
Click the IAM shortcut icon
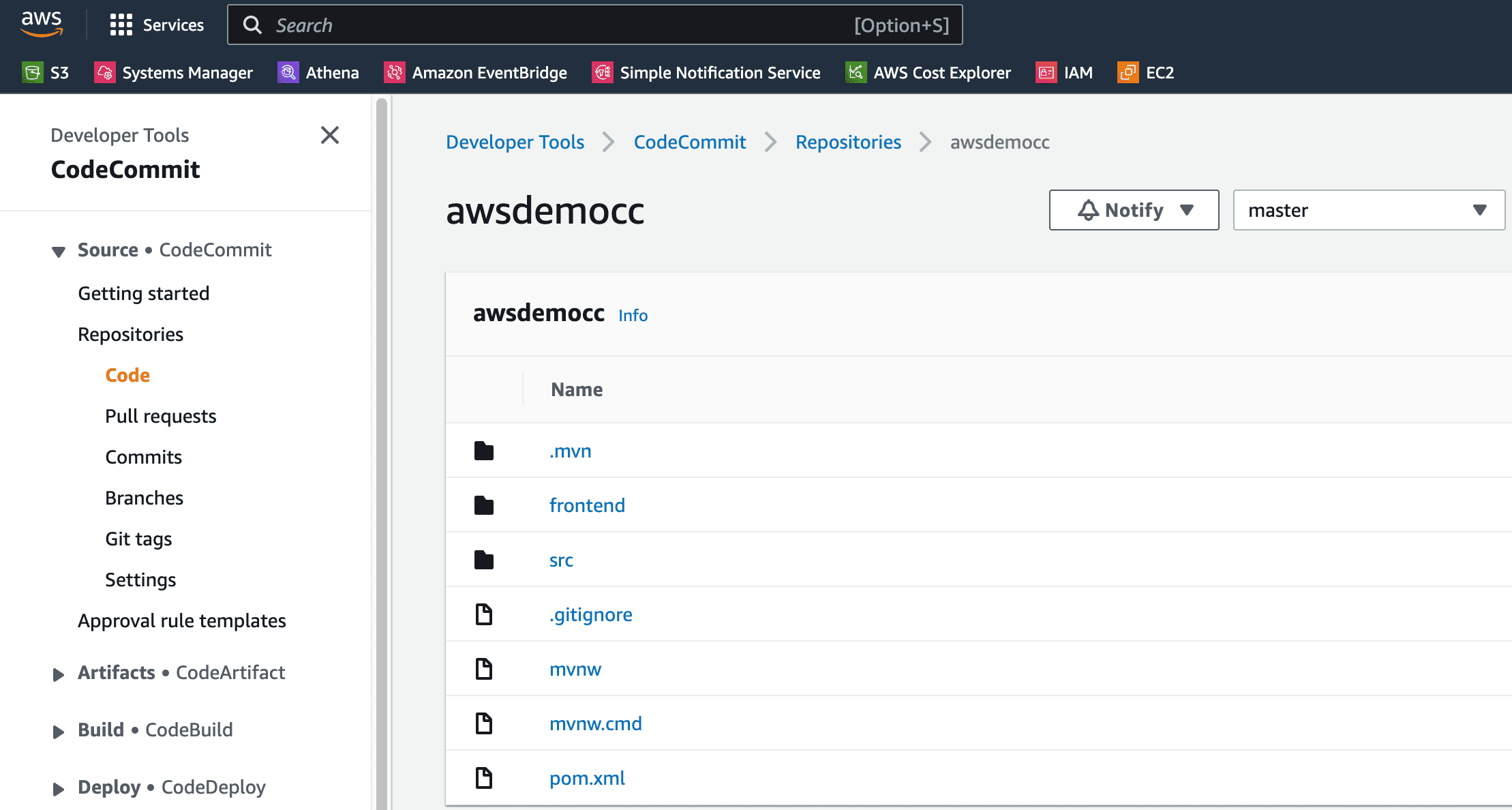tap(1046, 72)
